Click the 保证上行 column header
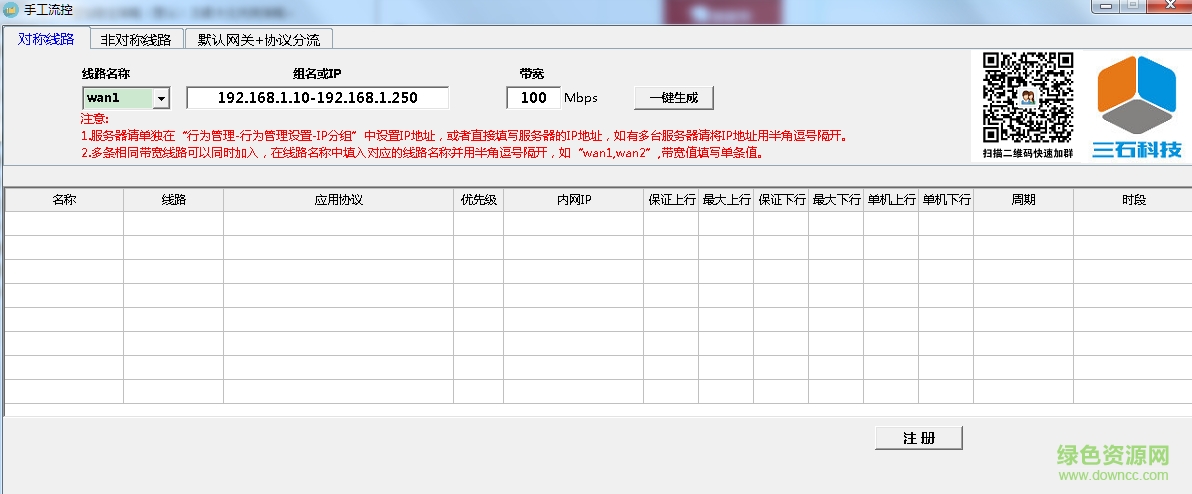Viewport: 1192px width, 494px height. (x=671, y=200)
